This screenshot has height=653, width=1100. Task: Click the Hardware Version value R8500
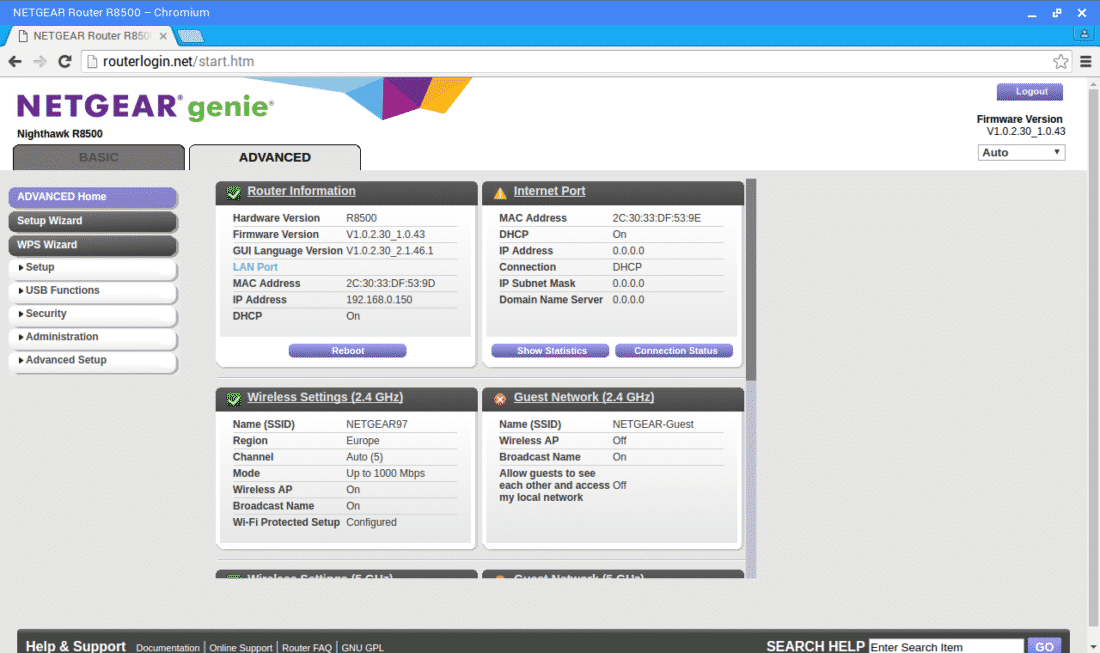(361, 218)
